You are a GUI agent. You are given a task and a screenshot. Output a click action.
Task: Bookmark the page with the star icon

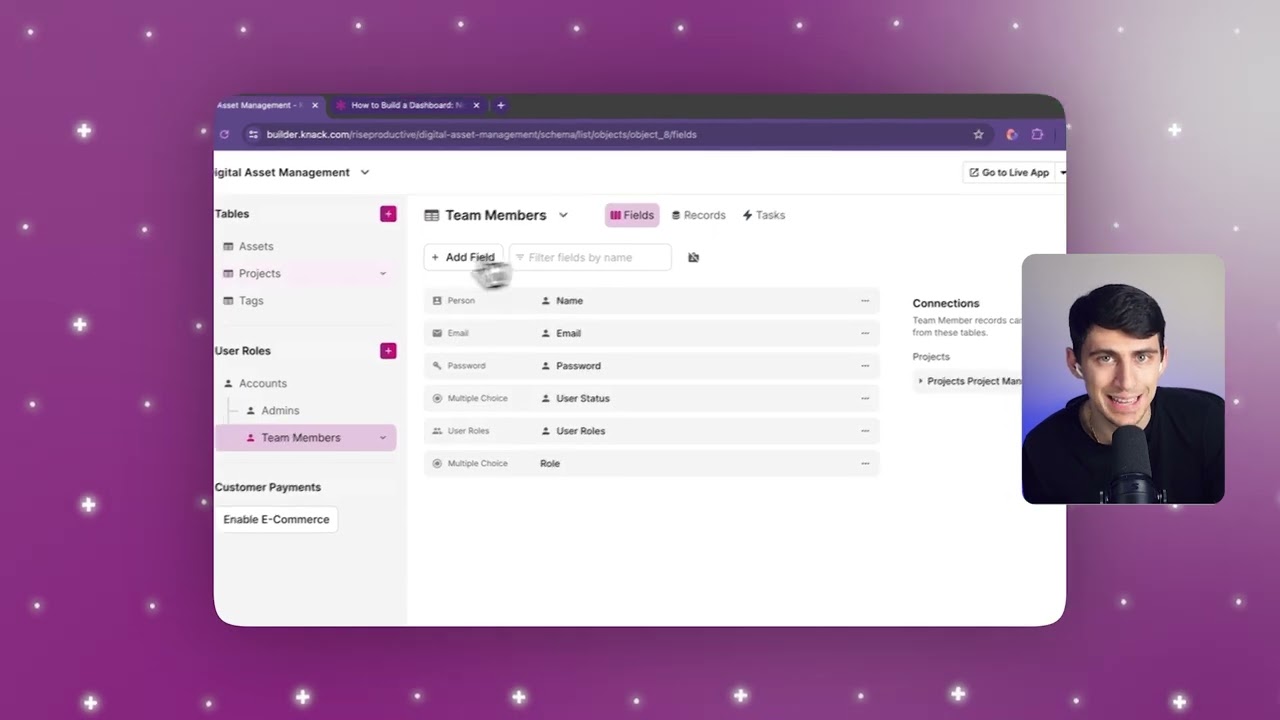[x=978, y=134]
